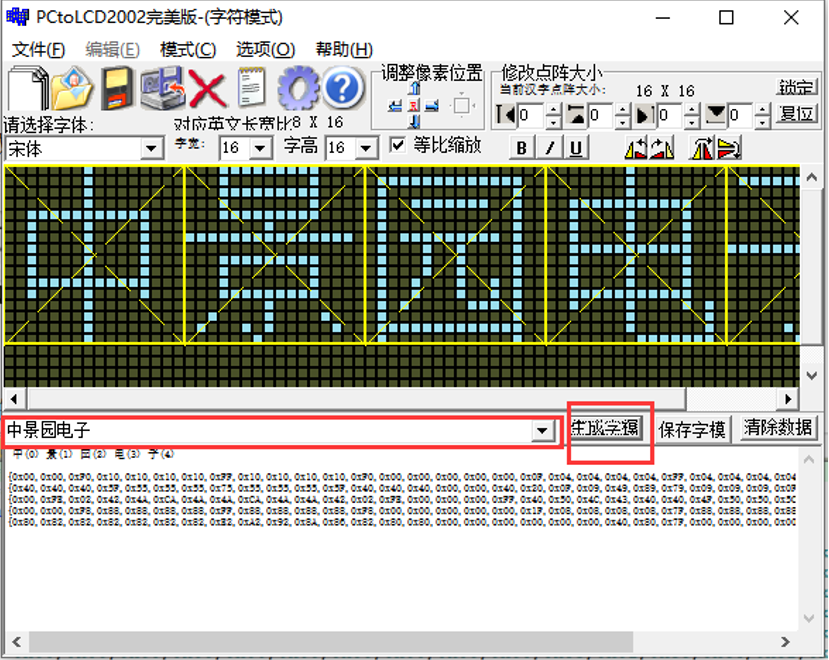
Task: Open help with the question mark icon
Action: (x=343, y=88)
